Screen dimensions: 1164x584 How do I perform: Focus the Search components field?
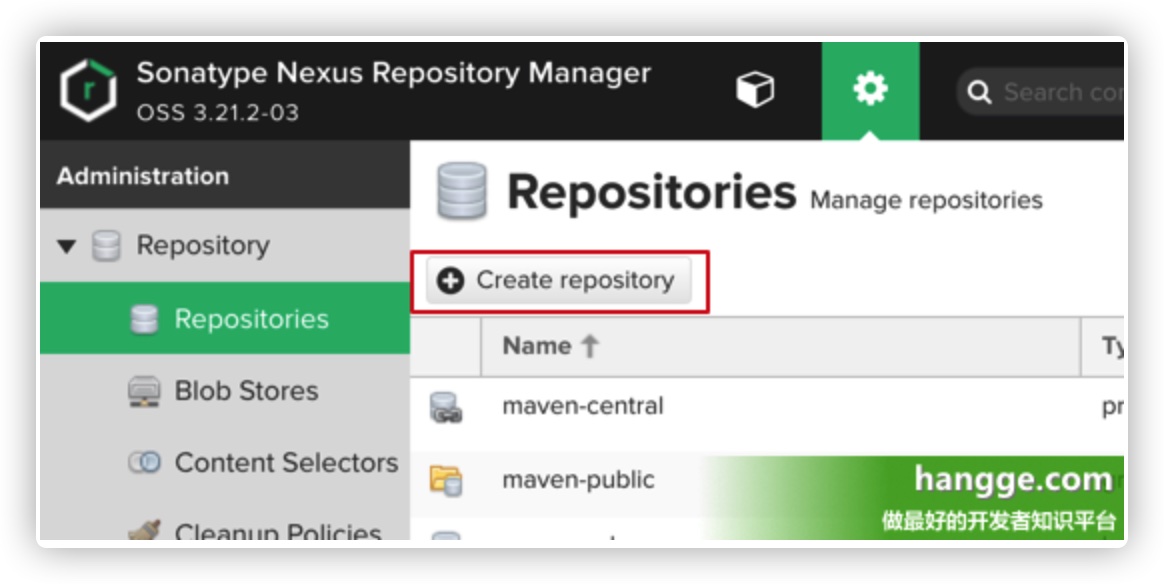[1040, 92]
